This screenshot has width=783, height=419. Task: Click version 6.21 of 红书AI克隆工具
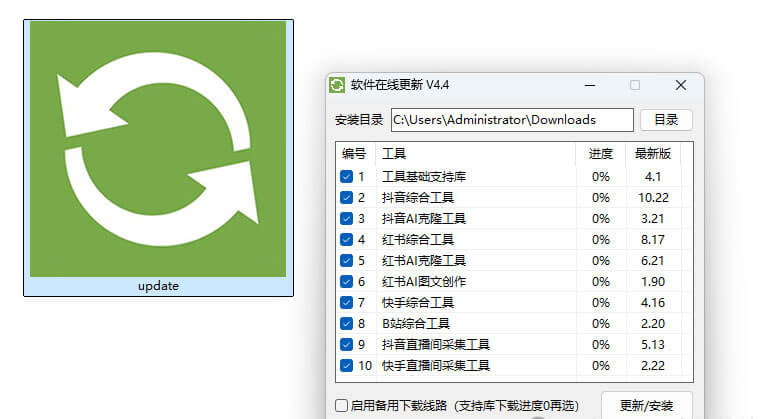(x=653, y=261)
